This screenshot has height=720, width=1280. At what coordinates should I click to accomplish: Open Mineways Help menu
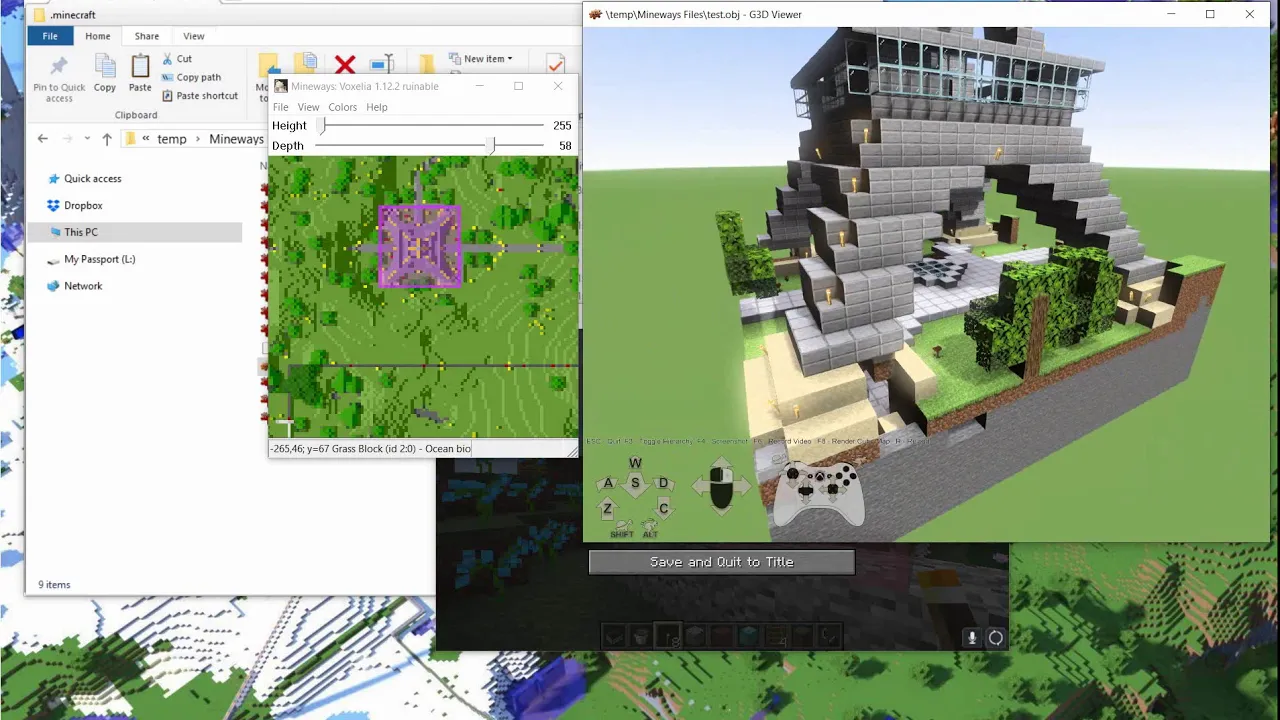coord(377,107)
